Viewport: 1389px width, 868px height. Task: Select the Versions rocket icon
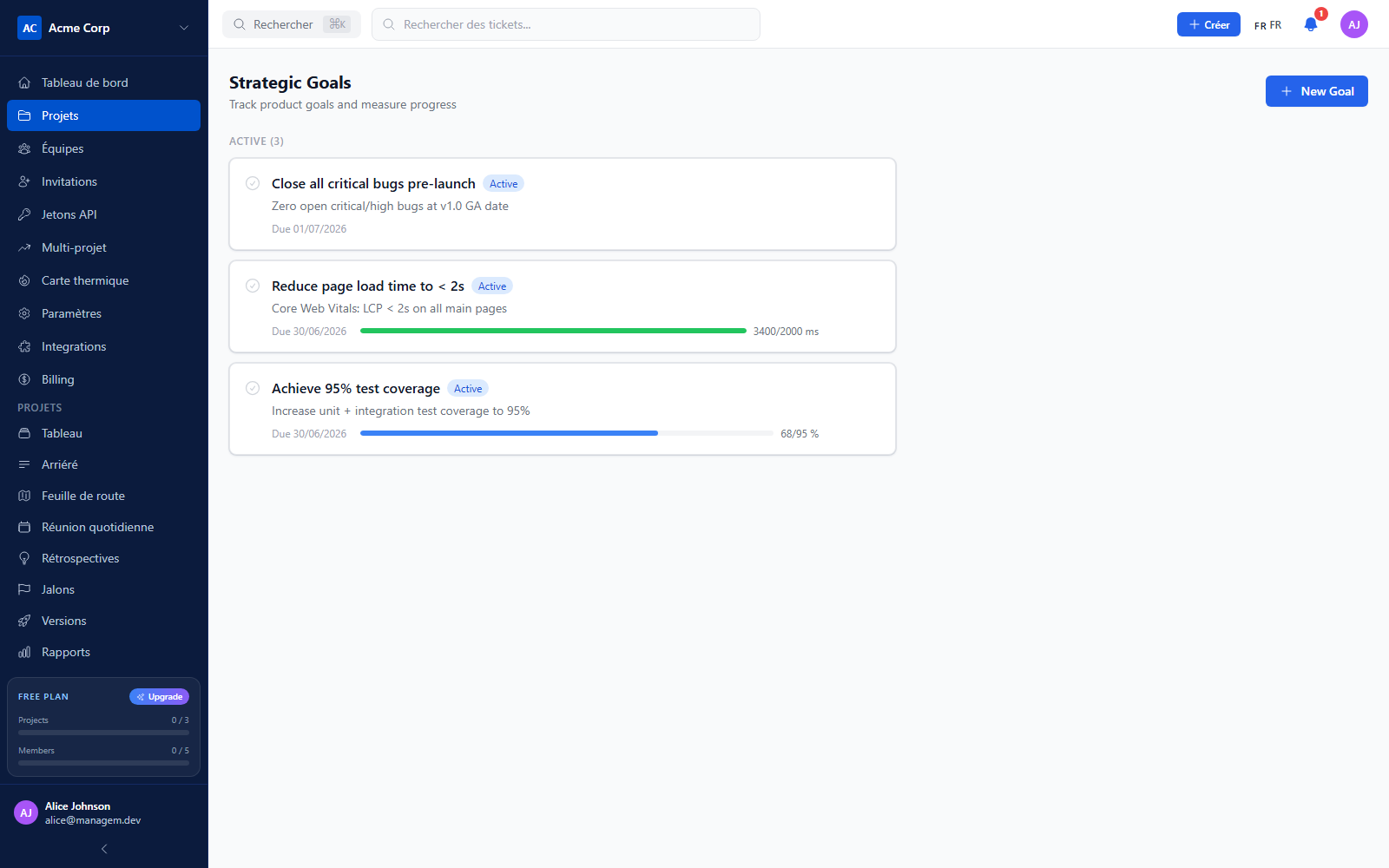(24, 621)
